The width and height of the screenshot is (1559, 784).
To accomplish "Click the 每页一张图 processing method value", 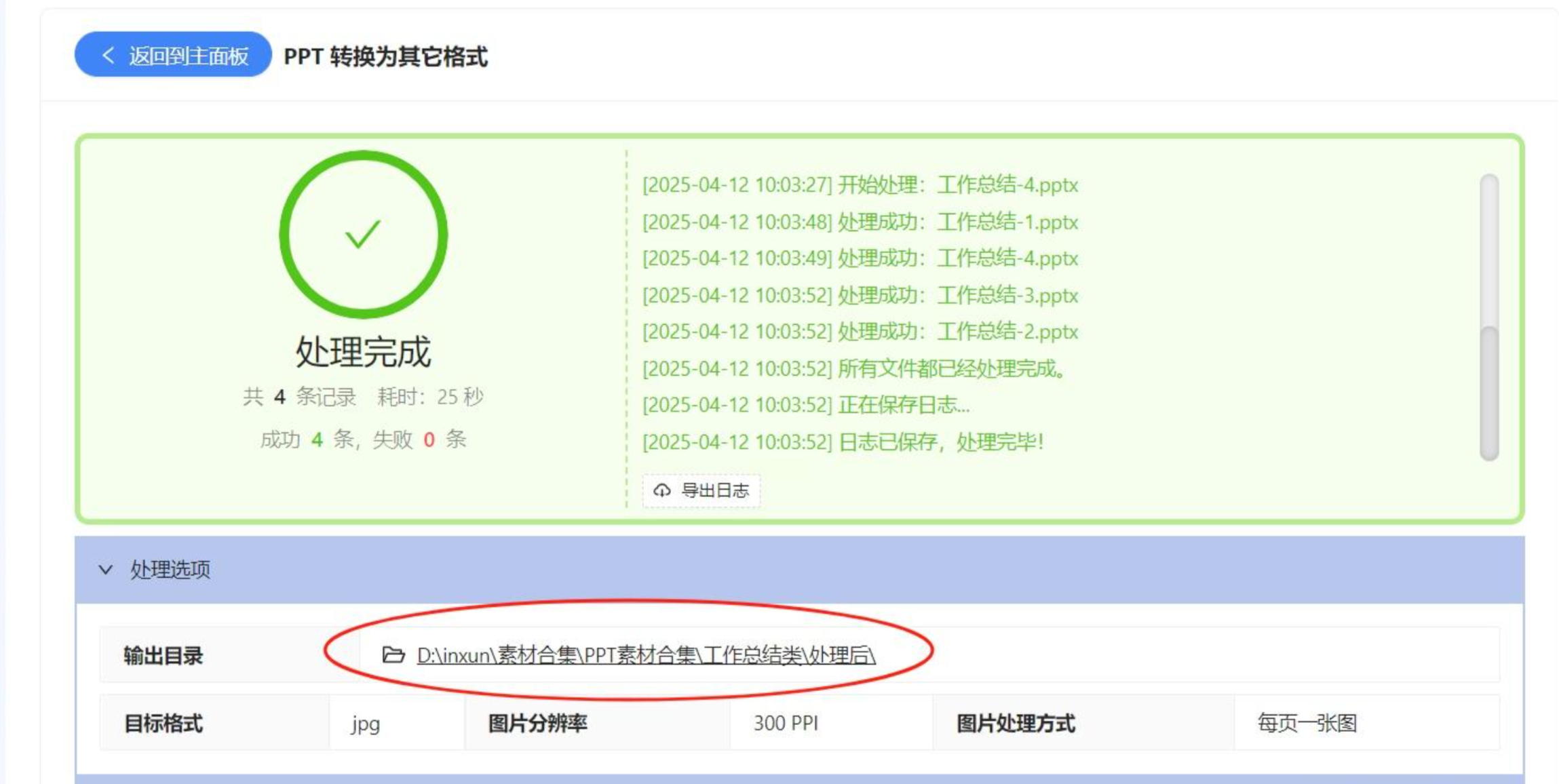I will coord(1306,724).
